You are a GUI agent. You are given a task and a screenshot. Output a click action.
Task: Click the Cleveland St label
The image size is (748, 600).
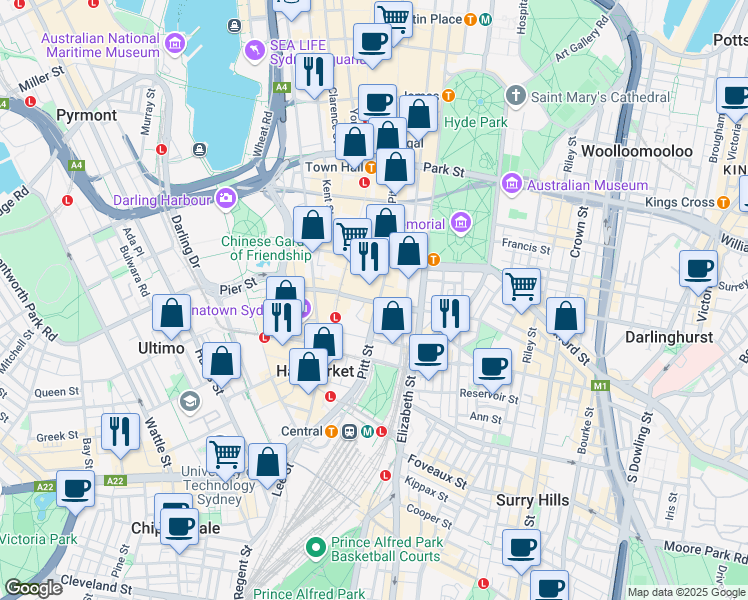(x=96, y=583)
